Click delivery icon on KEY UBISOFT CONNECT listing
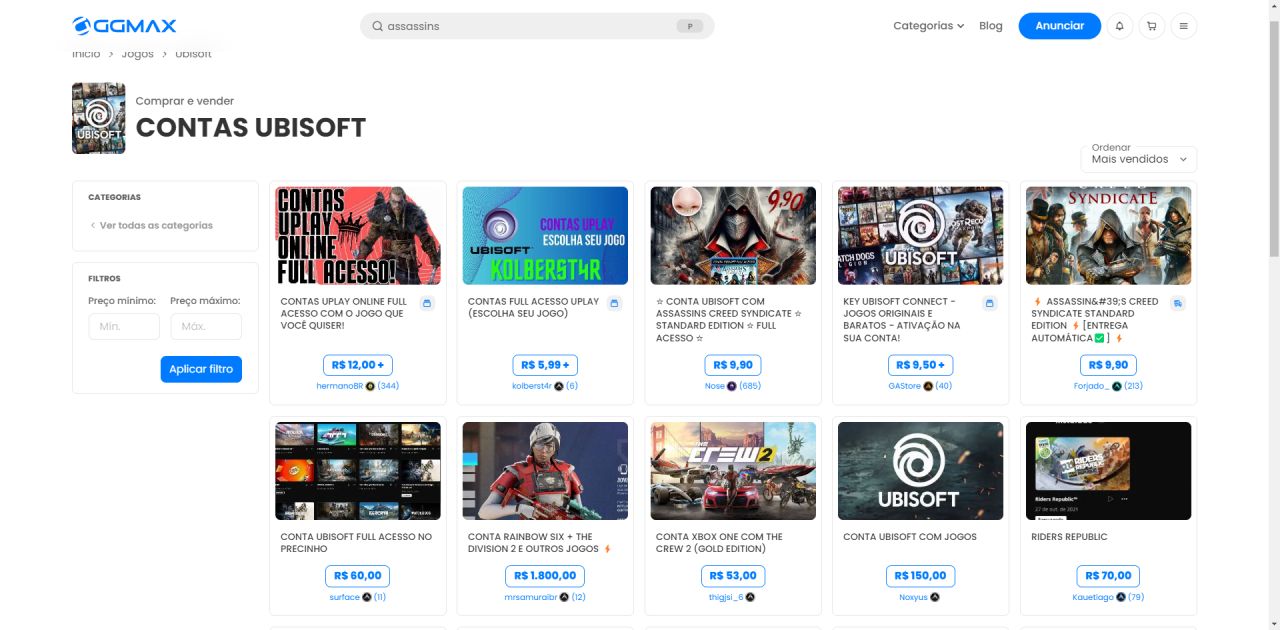Image resolution: width=1280 pixels, height=630 pixels. 990,303
